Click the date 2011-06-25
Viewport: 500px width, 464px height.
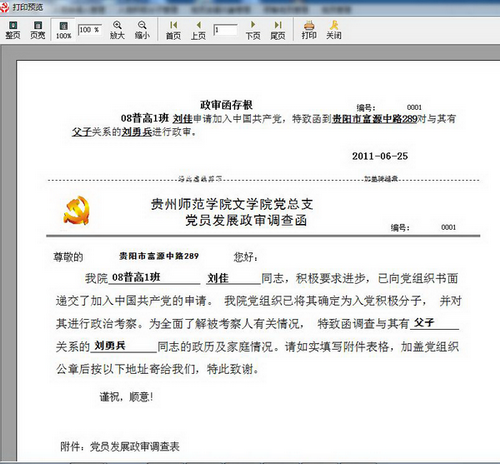pos(380,156)
